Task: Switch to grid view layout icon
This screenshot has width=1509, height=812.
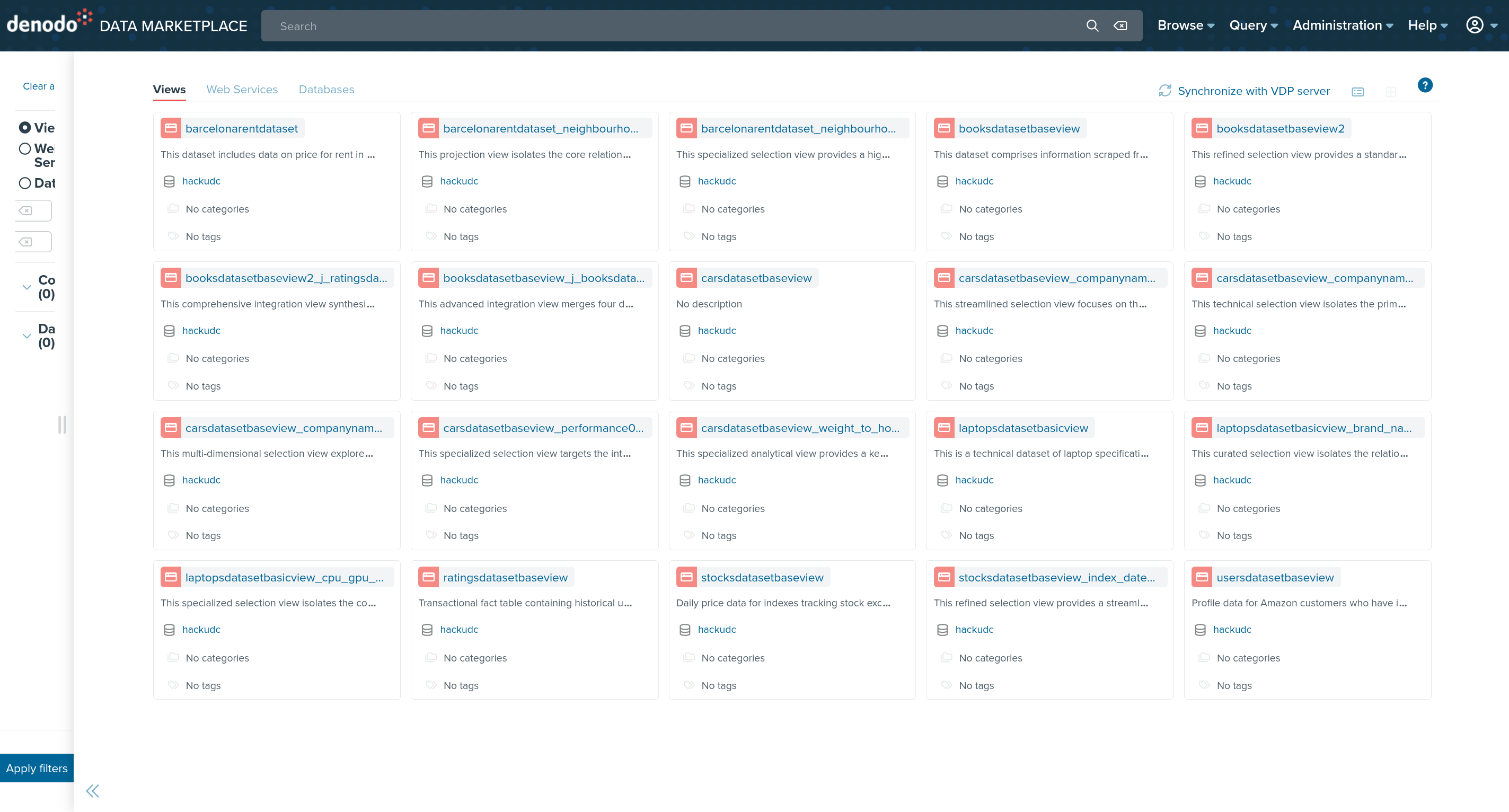Action: click(1391, 92)
